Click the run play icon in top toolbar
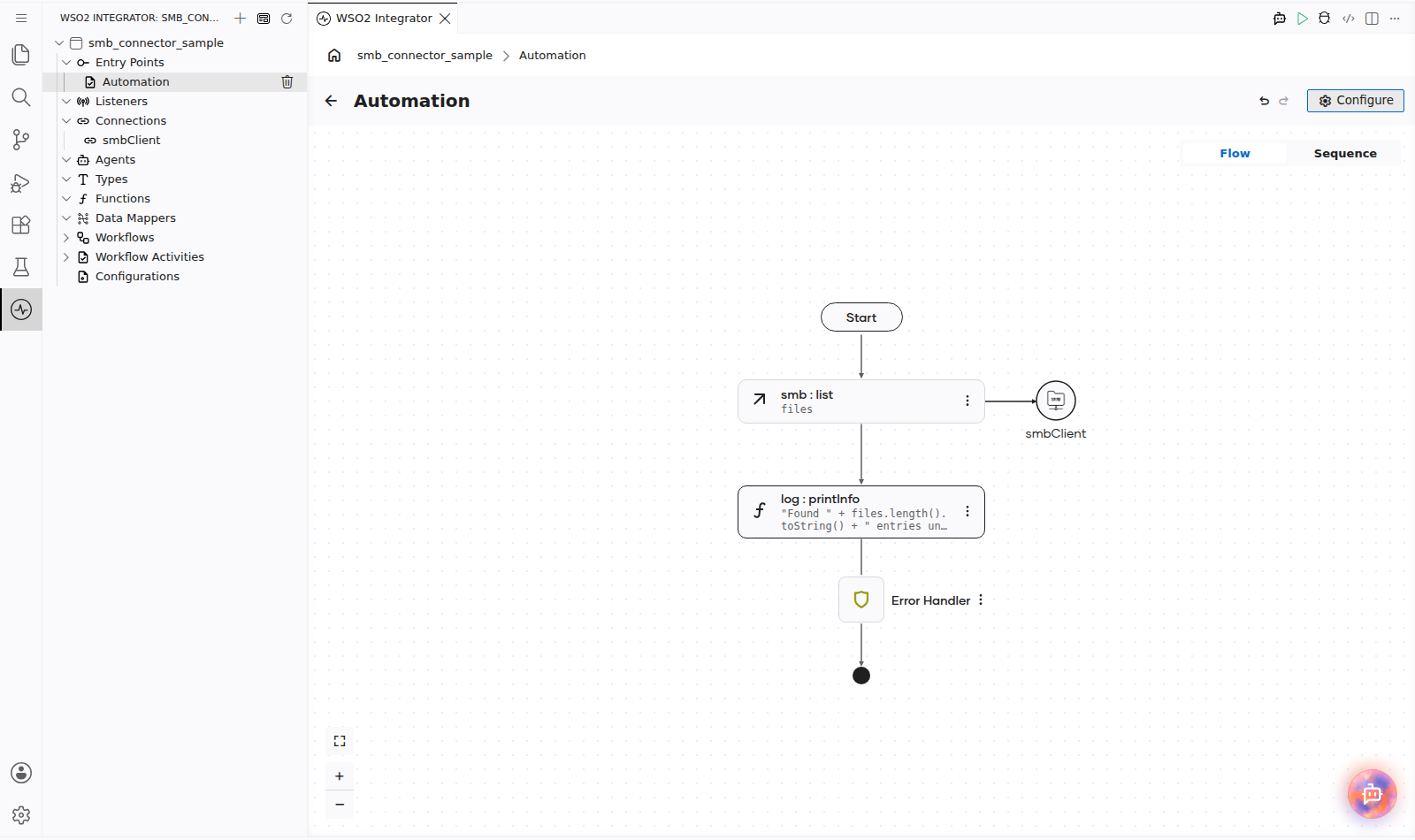1415x840 pixels. 1302,18
